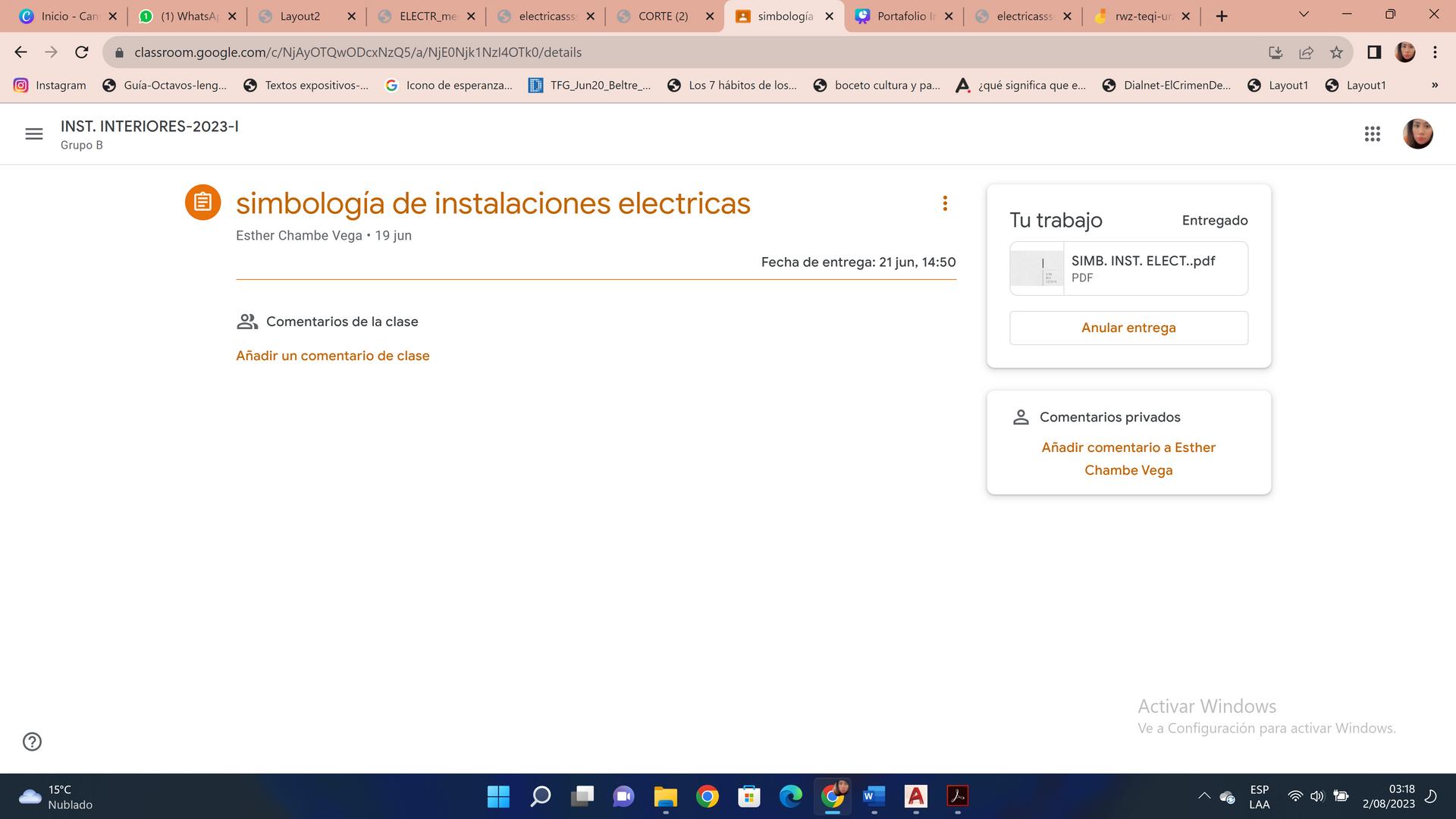1456x819 pixels.
Task: Click the Anular entrega button
Action: [x=1128, y=328]
